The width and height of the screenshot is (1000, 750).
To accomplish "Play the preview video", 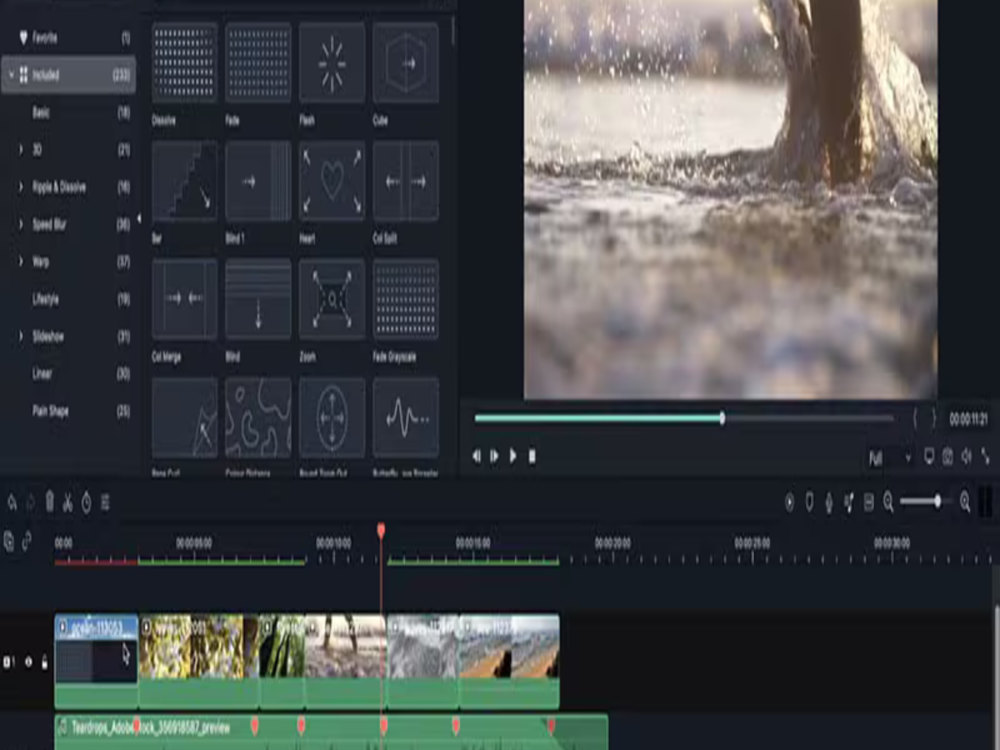I will 513,457.
